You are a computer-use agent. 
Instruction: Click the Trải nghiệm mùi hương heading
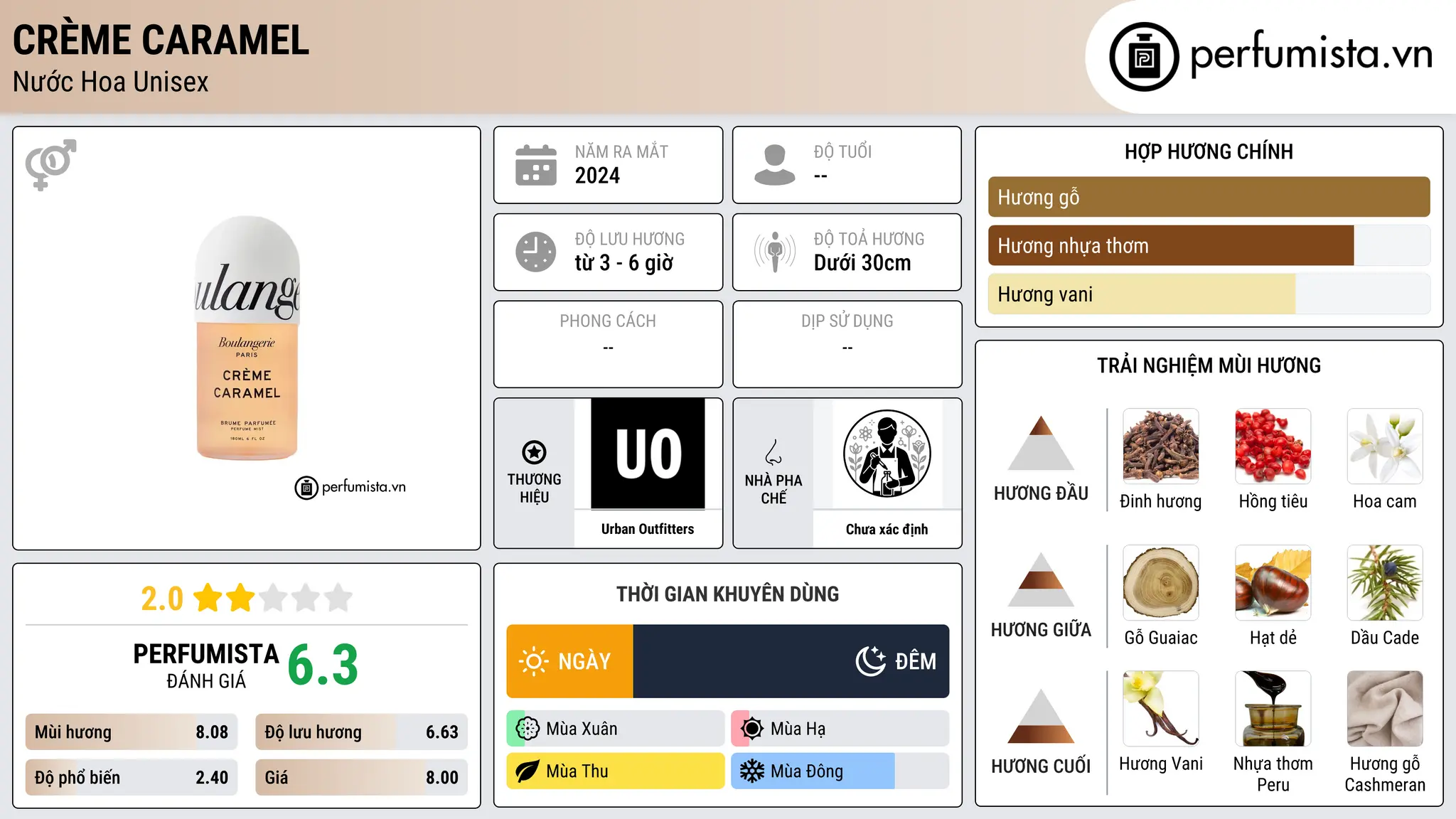tap(1209, 366)
